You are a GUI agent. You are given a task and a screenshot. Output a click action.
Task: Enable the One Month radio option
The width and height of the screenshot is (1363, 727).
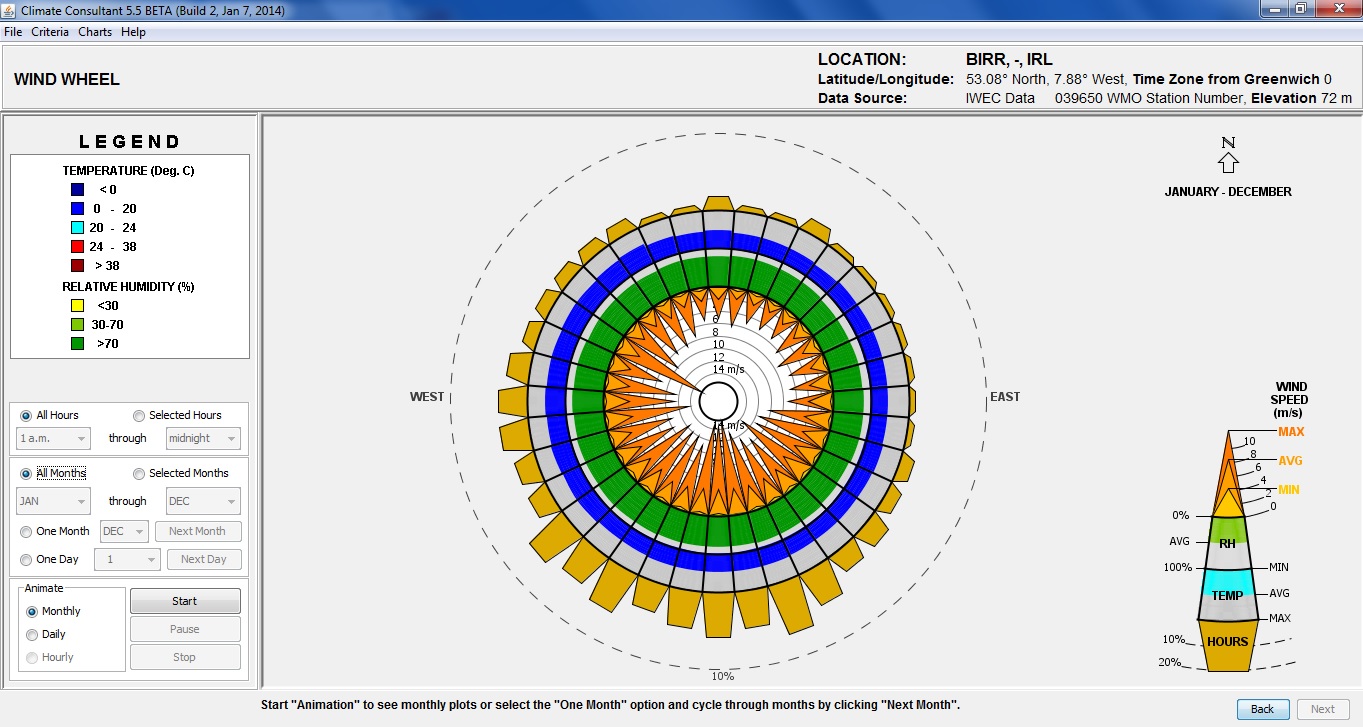pyautogui.click(x=26, y=532)
